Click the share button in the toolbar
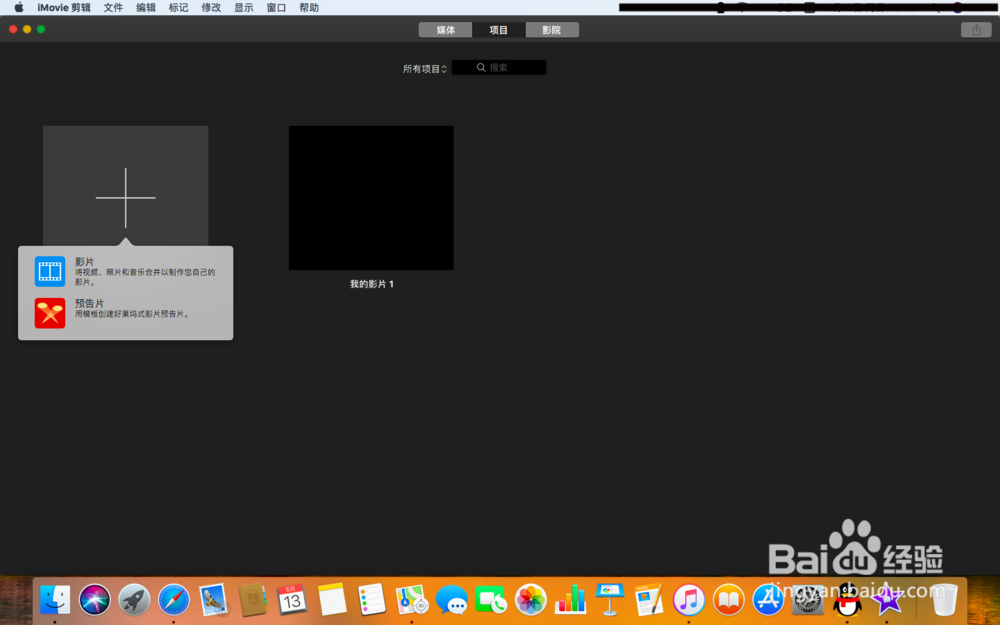This screenshot has height=625, width=1000. point(976,30)
